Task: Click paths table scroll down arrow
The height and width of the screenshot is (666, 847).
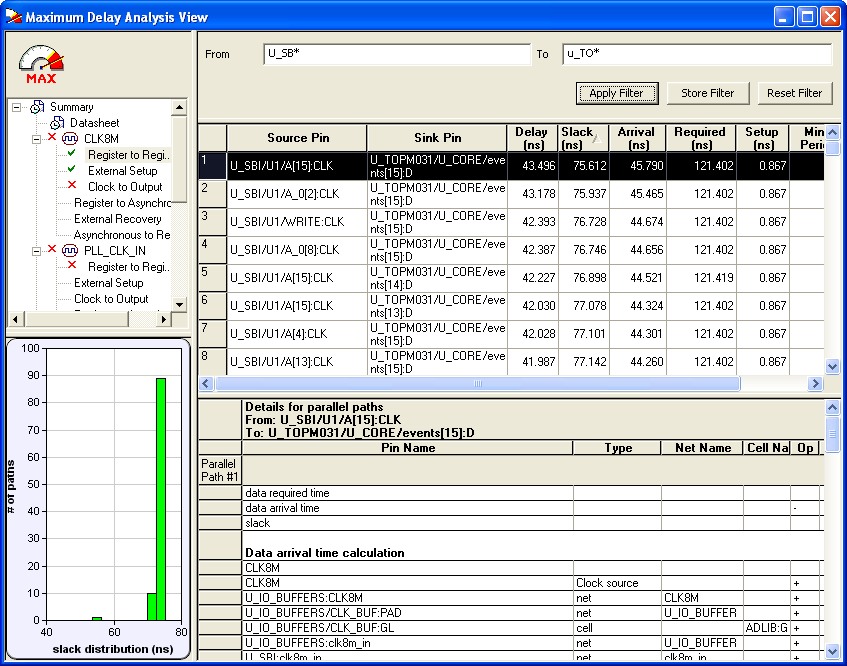Action: coord(832,367)
